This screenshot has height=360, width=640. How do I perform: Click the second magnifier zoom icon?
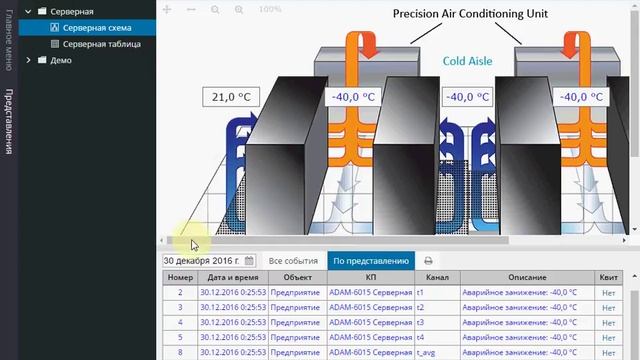click(x=239, y=9)
